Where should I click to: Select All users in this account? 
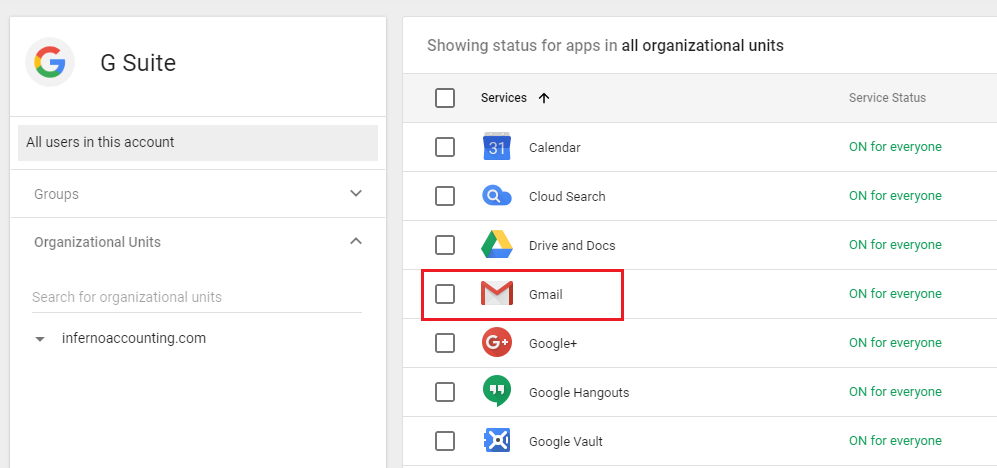(198, 142)
